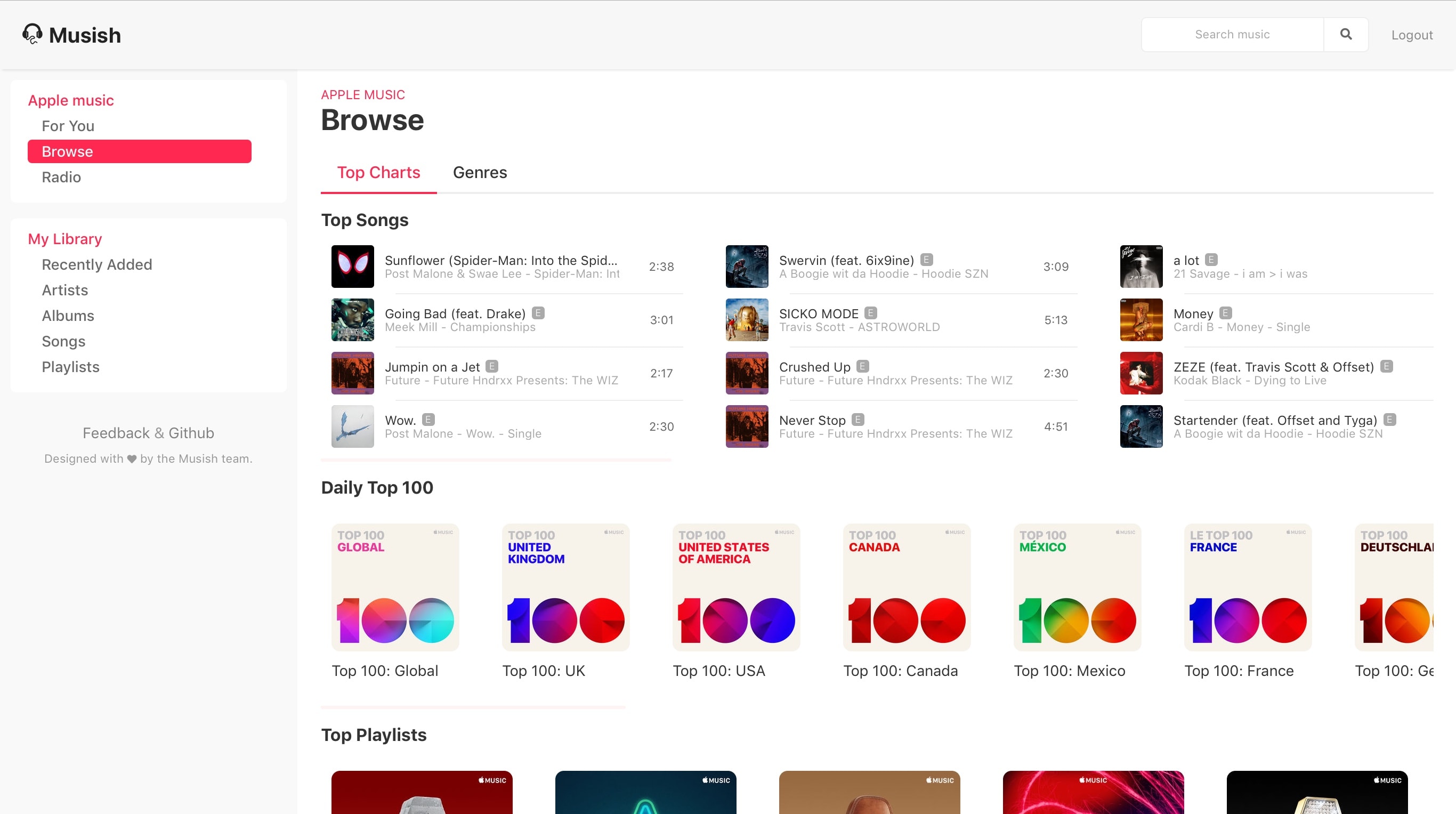Click the a lot song artwork
Viewport: 1456px width, 814px height.
point(1142,266)
